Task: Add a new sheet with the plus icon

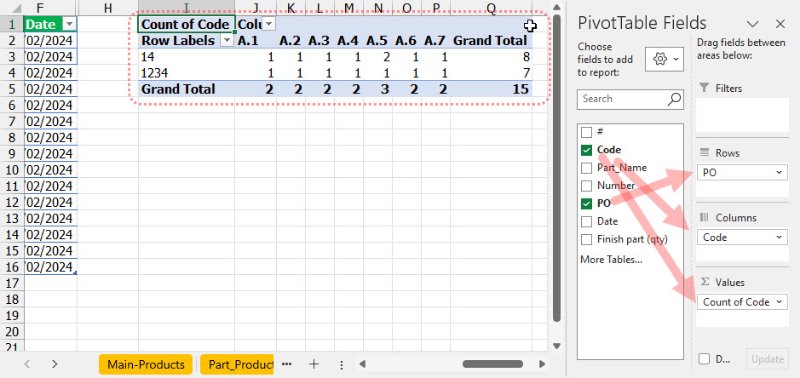Action: click(x=314, y=364)
